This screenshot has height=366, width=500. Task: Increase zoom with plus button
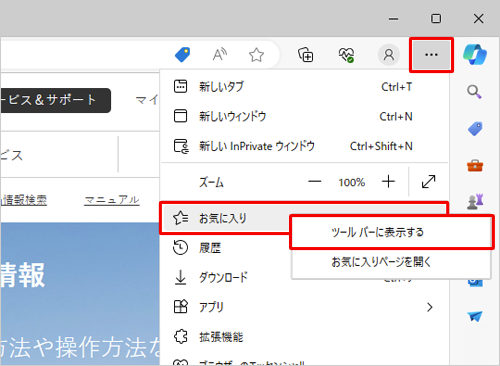pyautogui.click(x=388, y=182)
